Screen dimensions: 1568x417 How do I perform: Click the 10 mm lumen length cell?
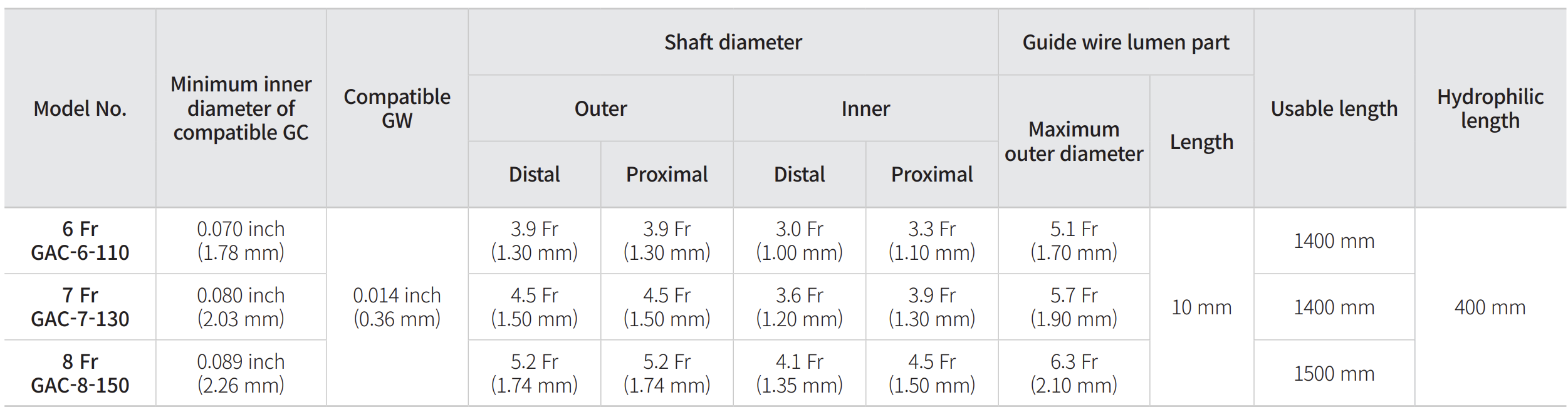[1201, 307]
